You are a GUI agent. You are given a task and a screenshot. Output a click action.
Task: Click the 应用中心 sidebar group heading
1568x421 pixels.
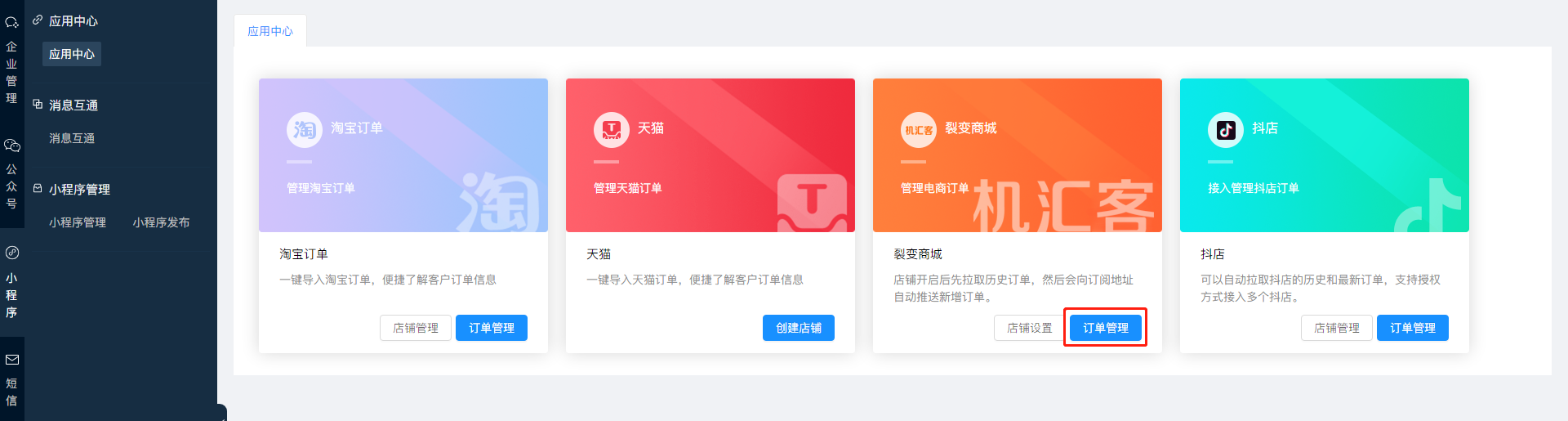[73, 21]
